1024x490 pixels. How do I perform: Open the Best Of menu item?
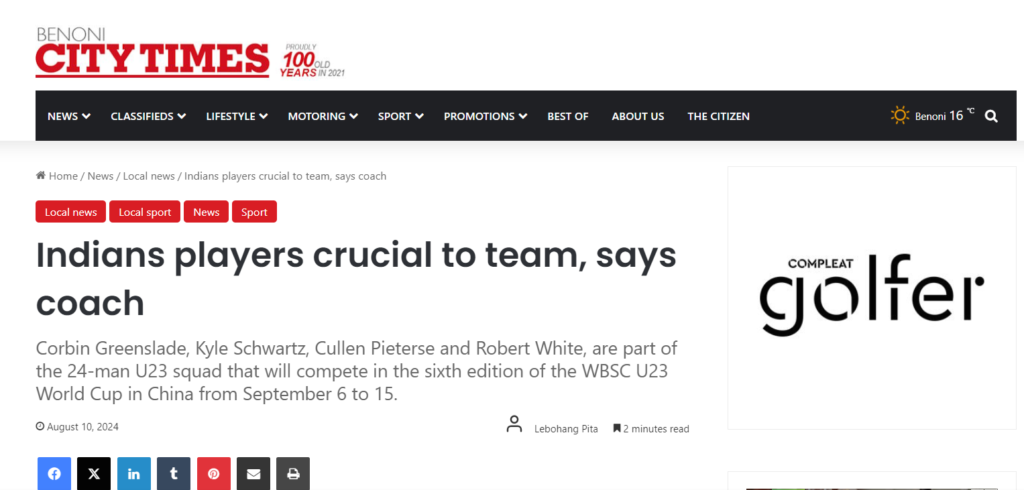[x=568, y=116]
